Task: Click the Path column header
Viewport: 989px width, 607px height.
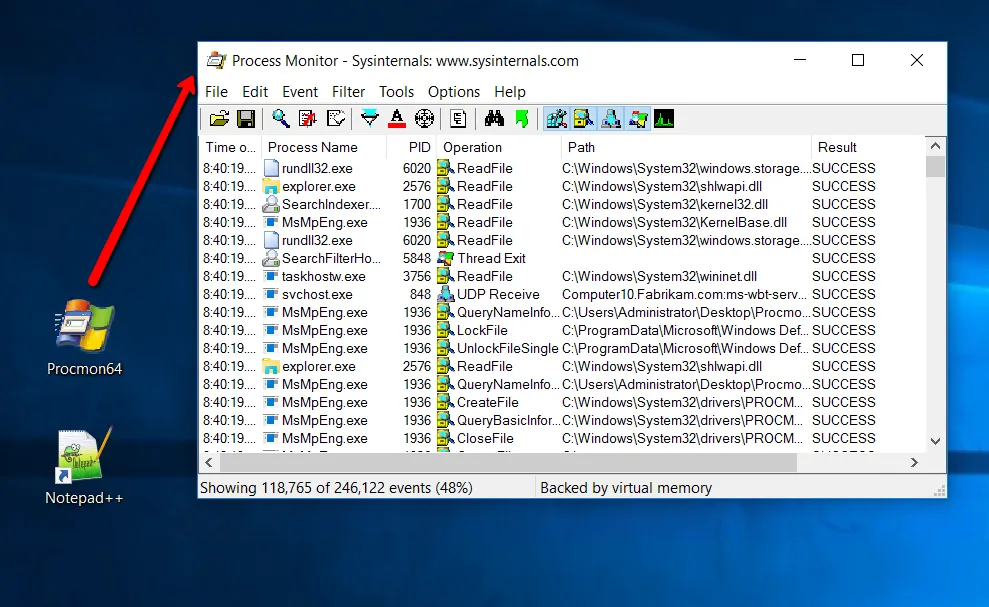Action: [686, 148]
